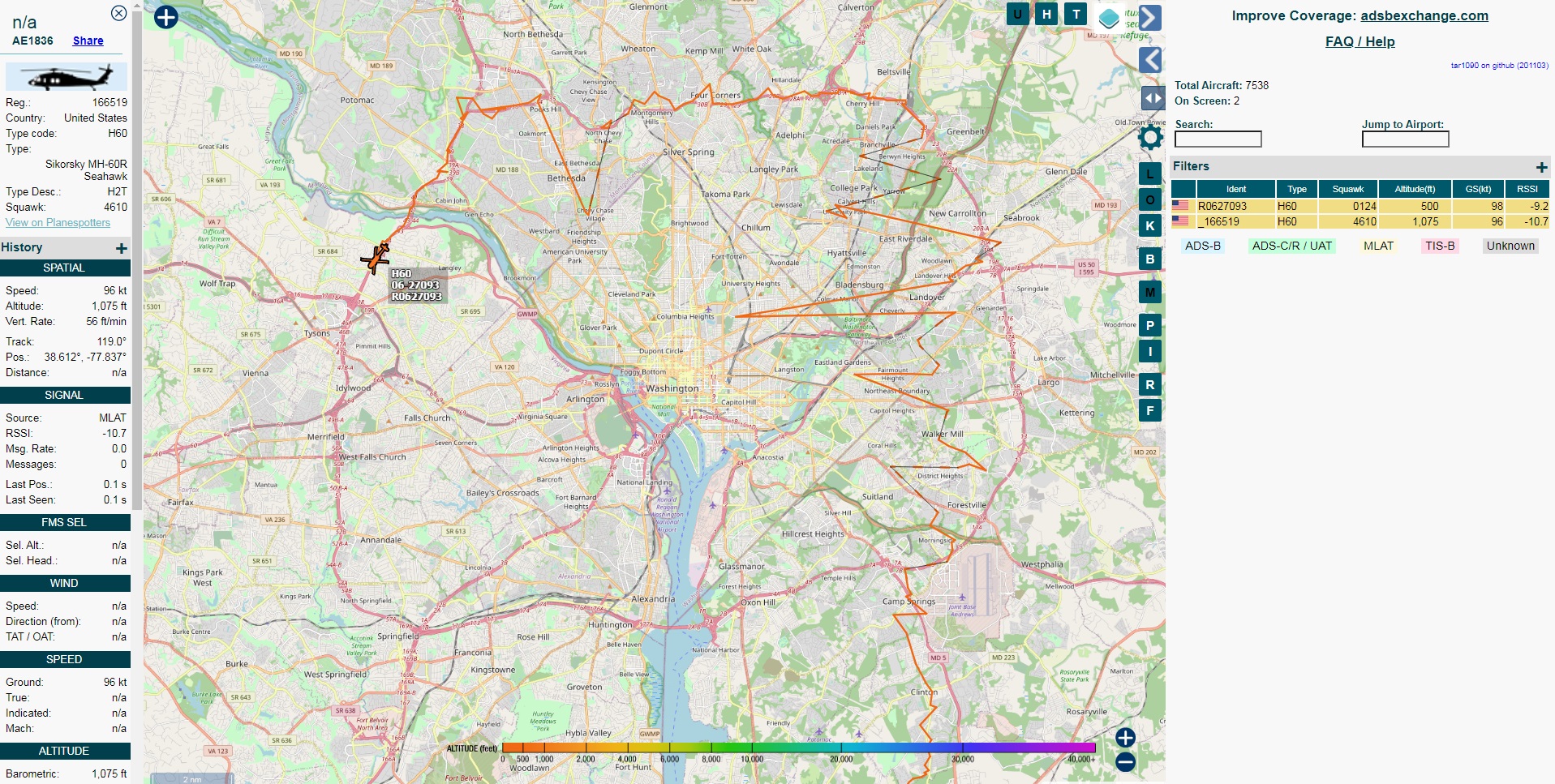Toggle the K map option button
The width and height of the screenshot is (1555, 784).
click(x=1149, y=225)
